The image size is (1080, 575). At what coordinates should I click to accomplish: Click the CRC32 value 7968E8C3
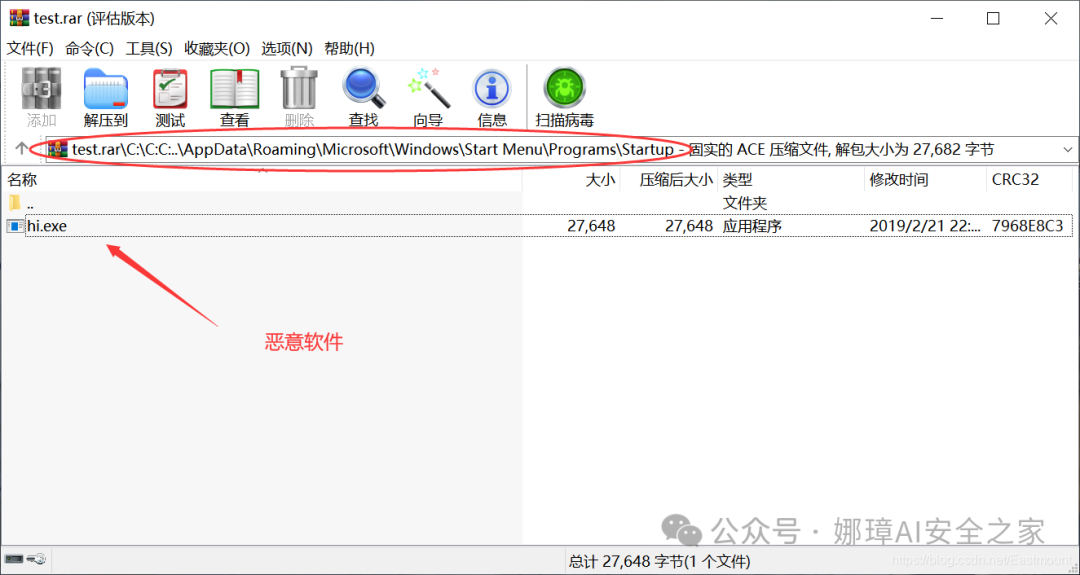click(1028, 226)
